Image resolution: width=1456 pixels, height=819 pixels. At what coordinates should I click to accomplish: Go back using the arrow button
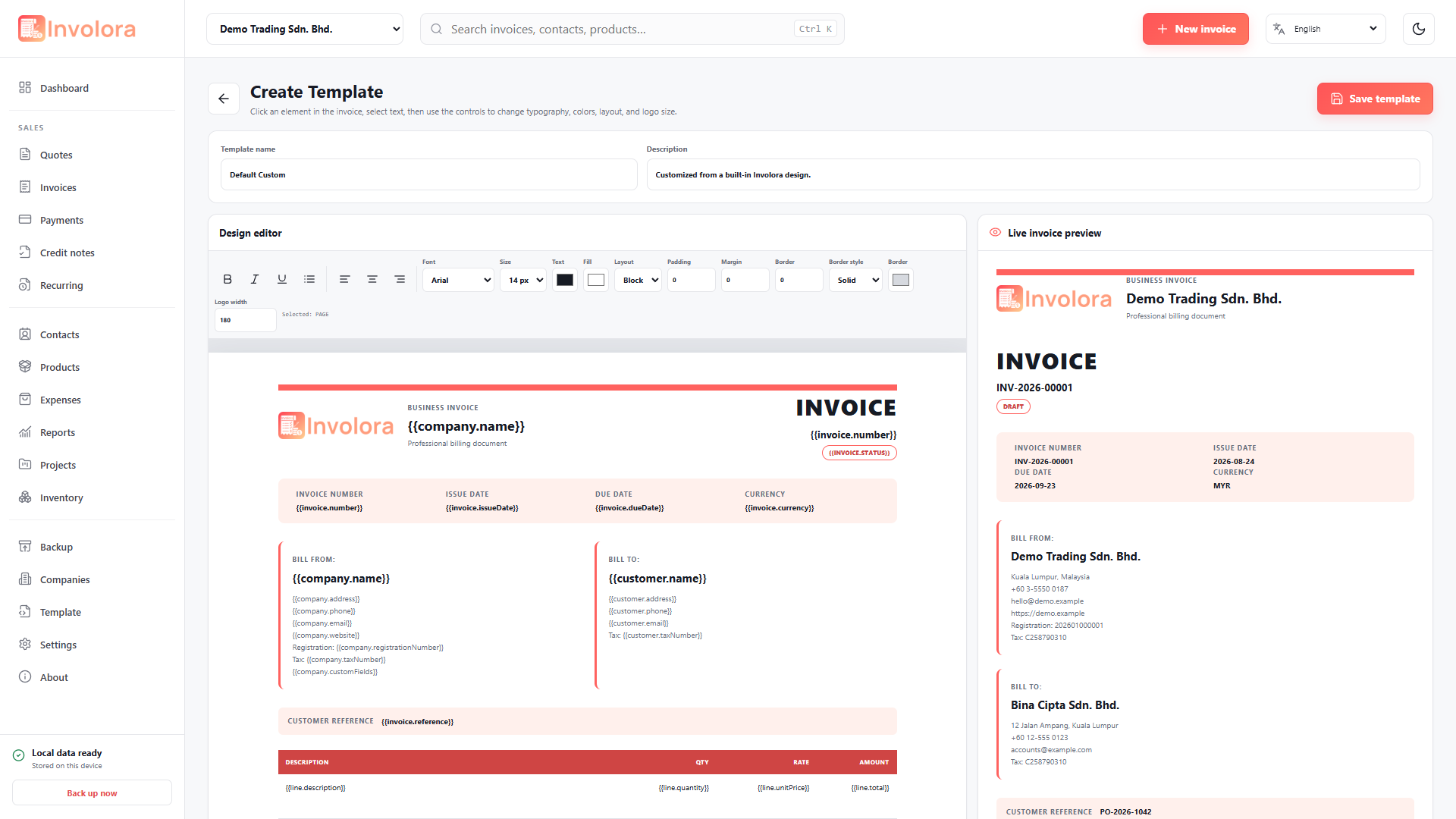click(224, 99)
